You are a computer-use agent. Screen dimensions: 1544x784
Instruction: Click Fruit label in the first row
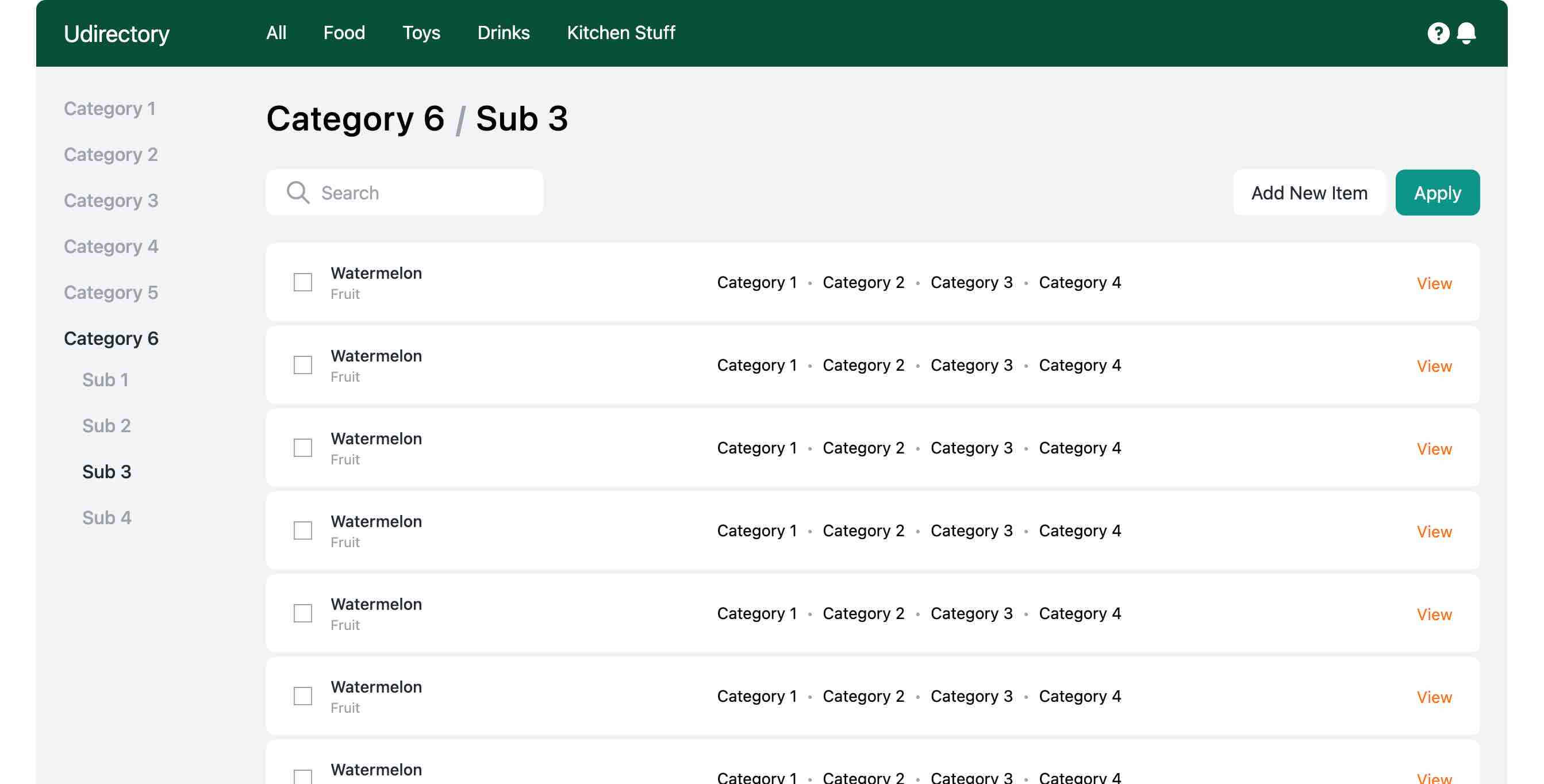(x=345, y=294)
